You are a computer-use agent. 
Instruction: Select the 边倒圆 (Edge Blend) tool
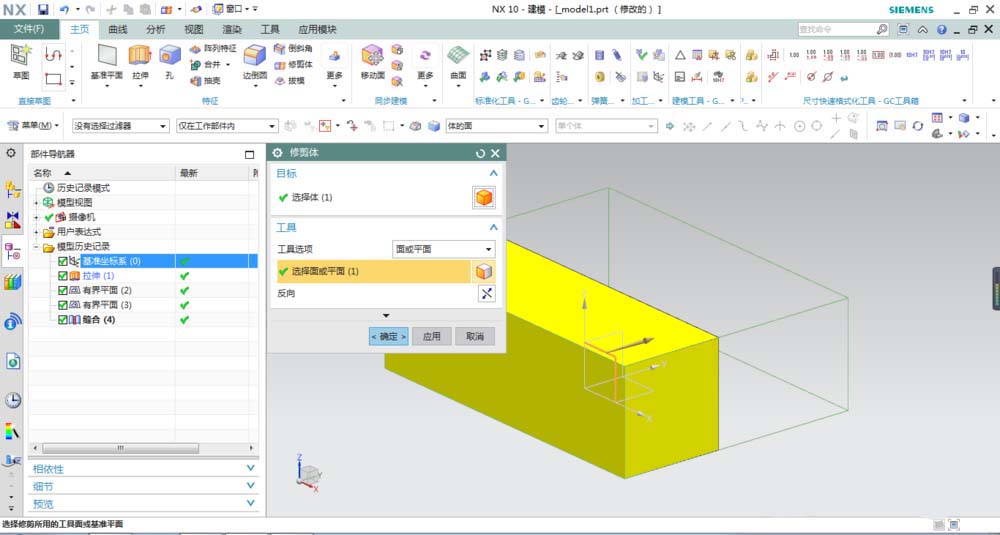pyautogui.click(x=254, y=55)
